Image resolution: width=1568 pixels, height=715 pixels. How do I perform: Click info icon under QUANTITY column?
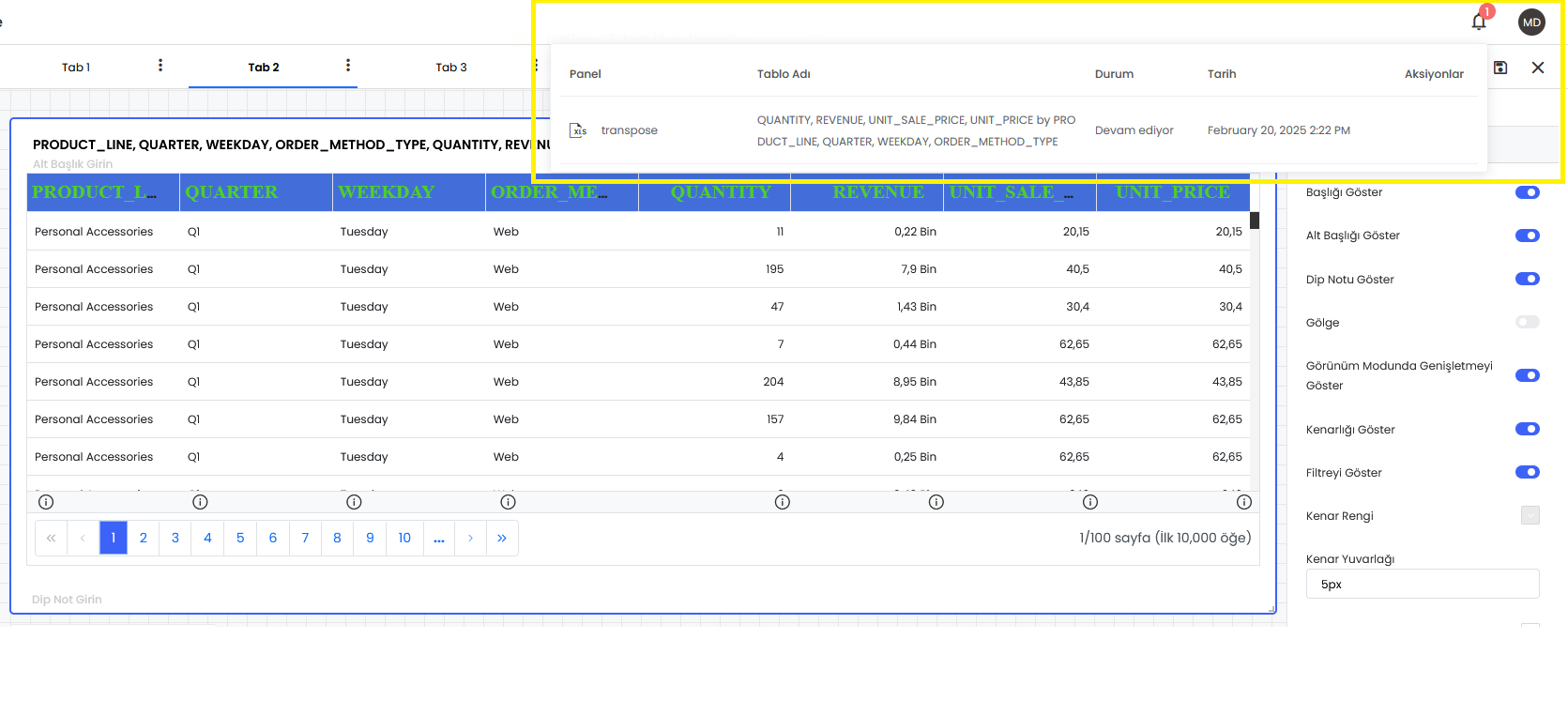coord(782,502)
